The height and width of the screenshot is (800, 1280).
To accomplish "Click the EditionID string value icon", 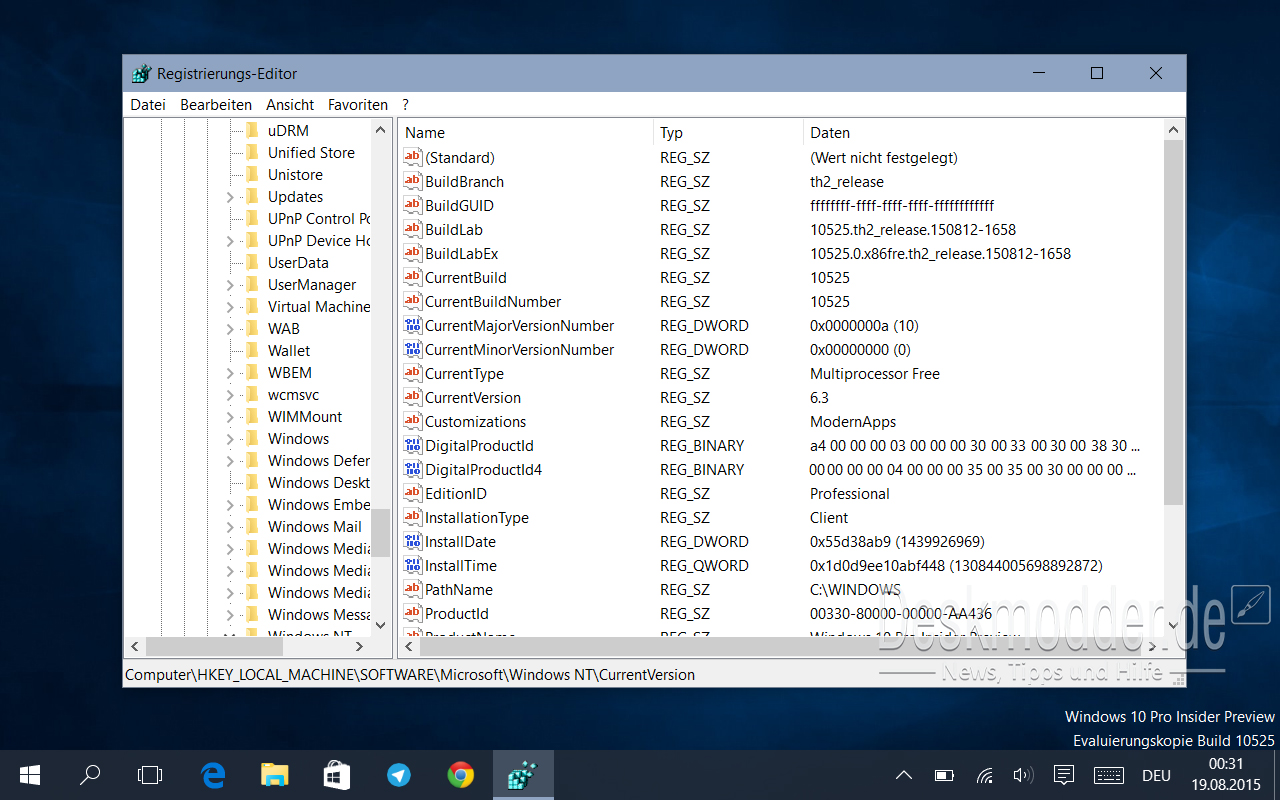I will (x=413, y=493).
